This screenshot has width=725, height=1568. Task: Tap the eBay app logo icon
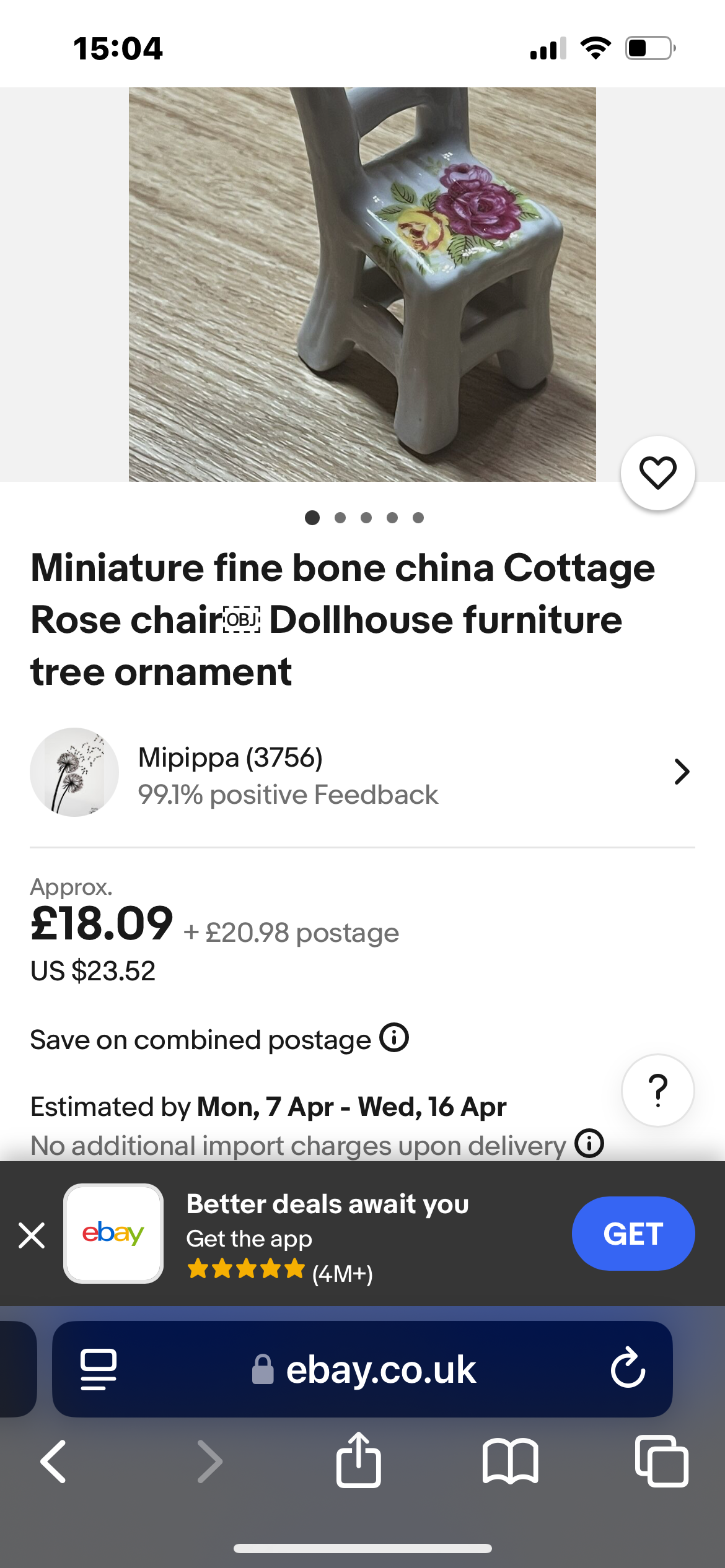click(x=113, y=1233)
